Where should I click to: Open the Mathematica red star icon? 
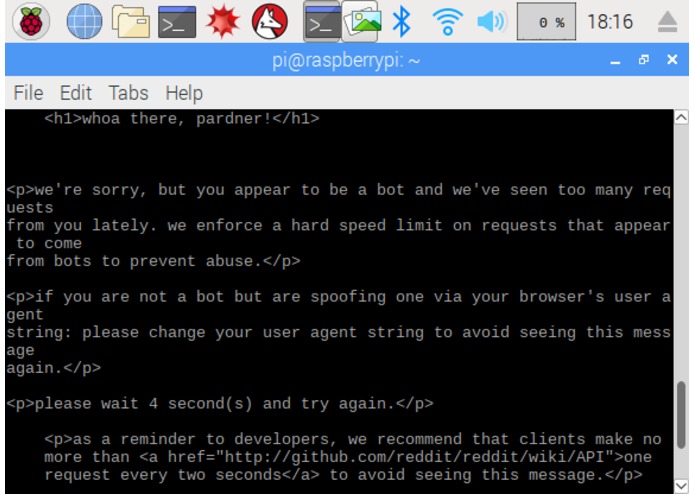tap(223, 21)
